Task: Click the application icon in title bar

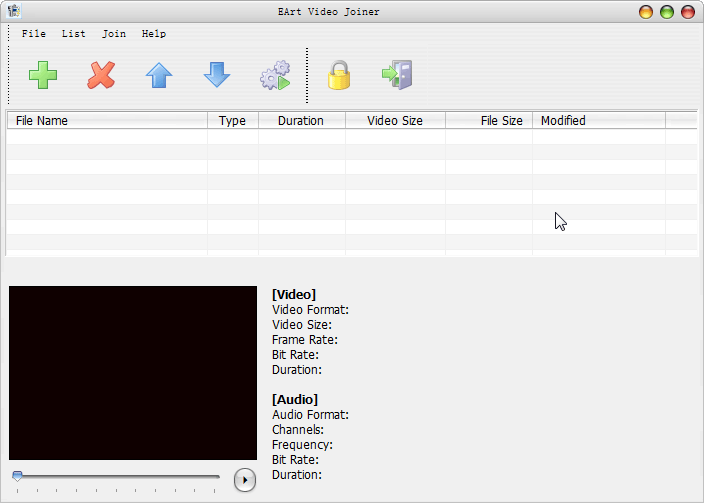Action: 14,11
